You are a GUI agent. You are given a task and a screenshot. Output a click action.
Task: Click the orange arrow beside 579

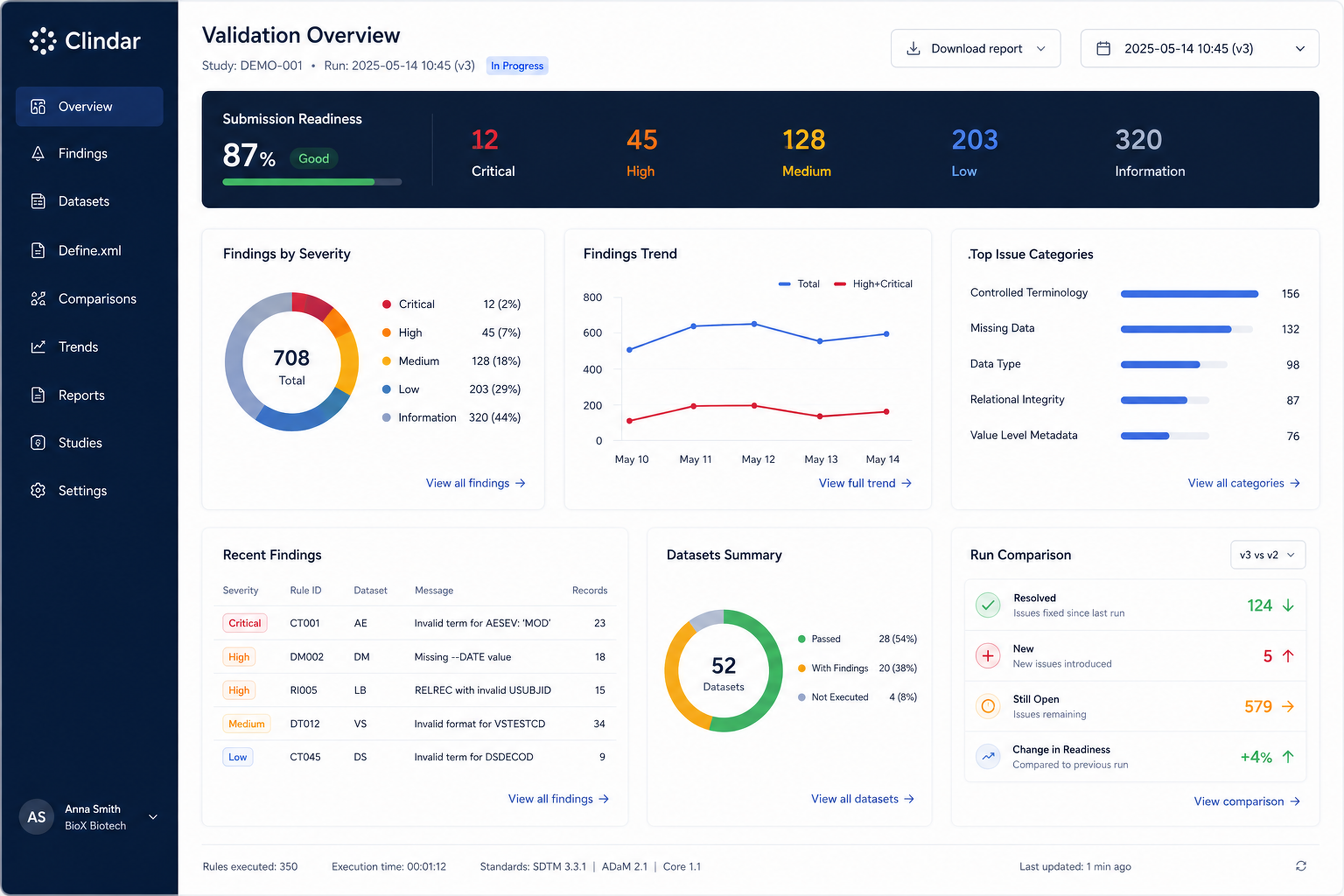point(1288,707)
